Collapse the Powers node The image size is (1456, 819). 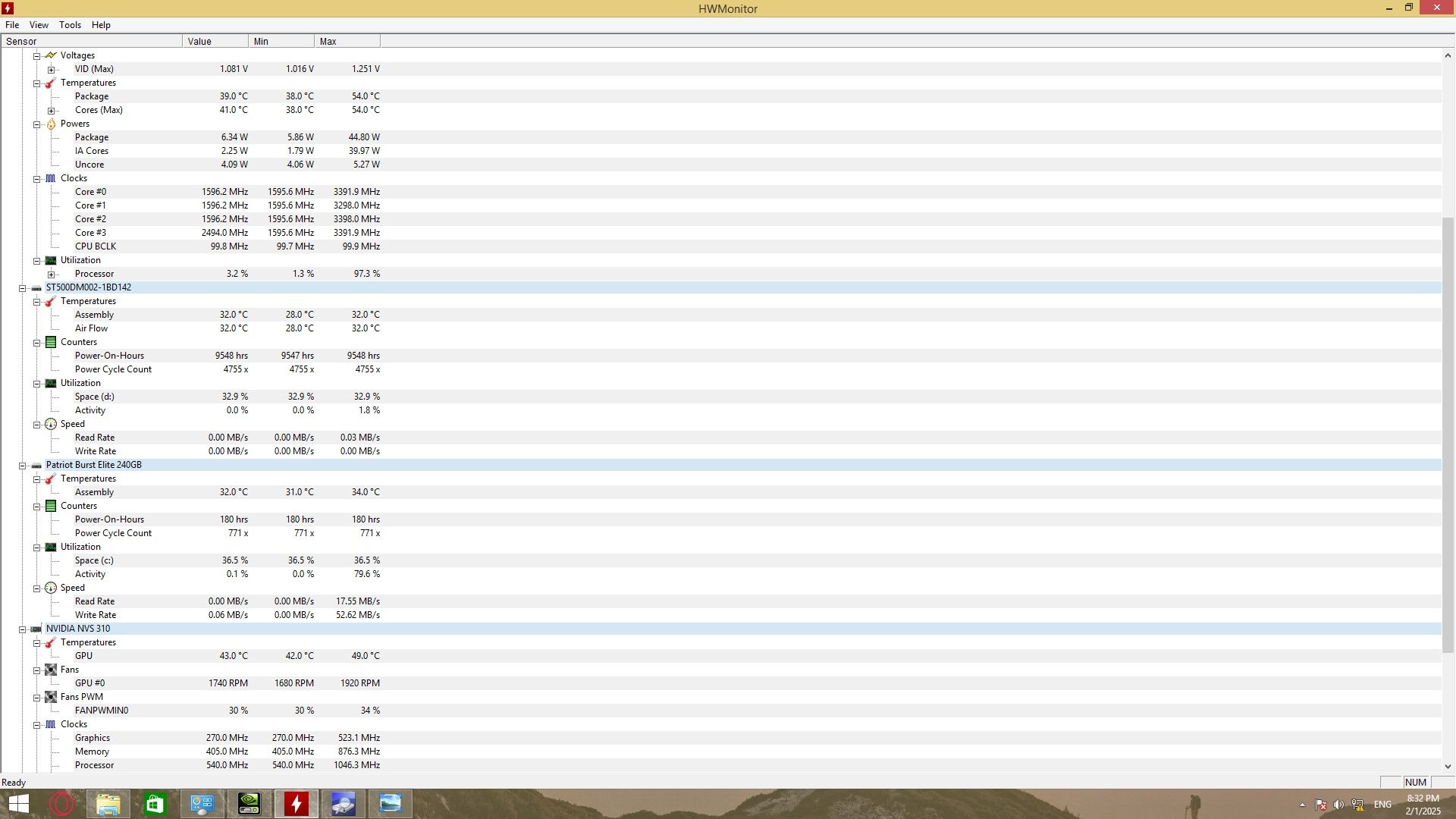point(36,124)
